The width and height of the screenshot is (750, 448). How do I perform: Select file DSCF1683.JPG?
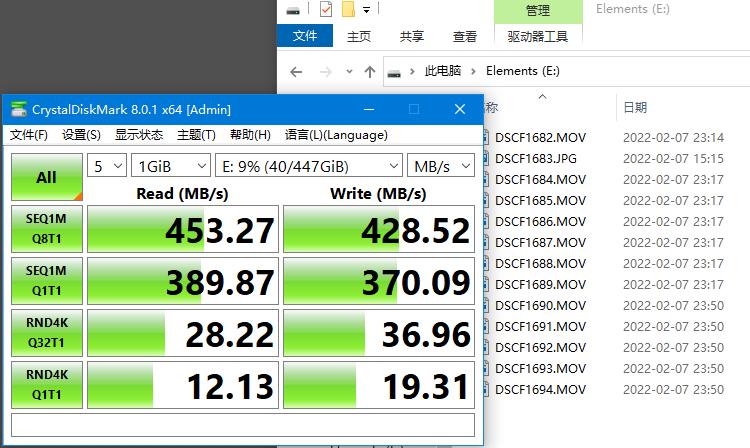click(536, 159)
